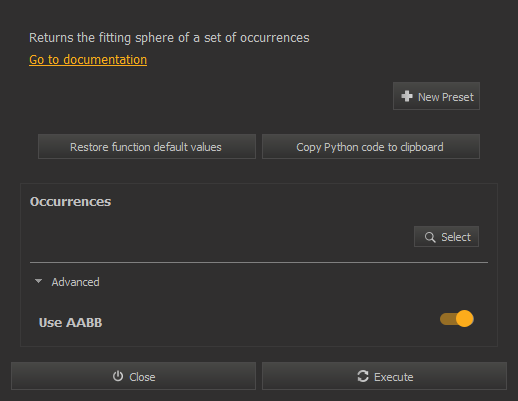
Task: Click the plus icon on New Preset
Action: (x=407, y=96)
